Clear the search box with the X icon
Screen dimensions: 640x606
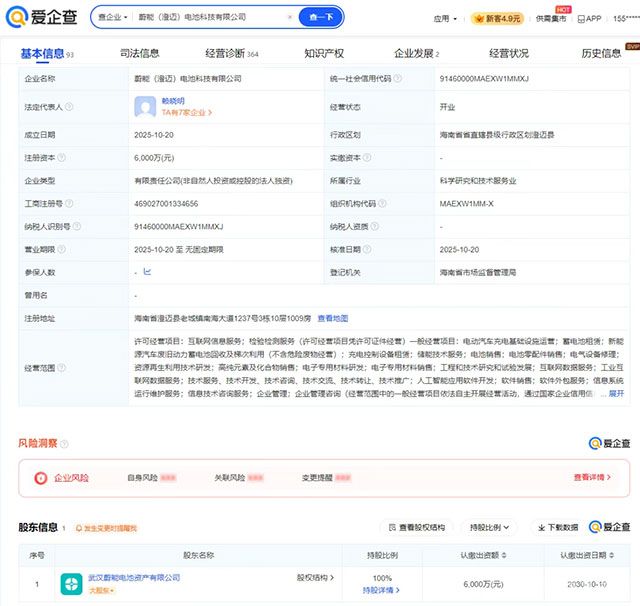290,18
